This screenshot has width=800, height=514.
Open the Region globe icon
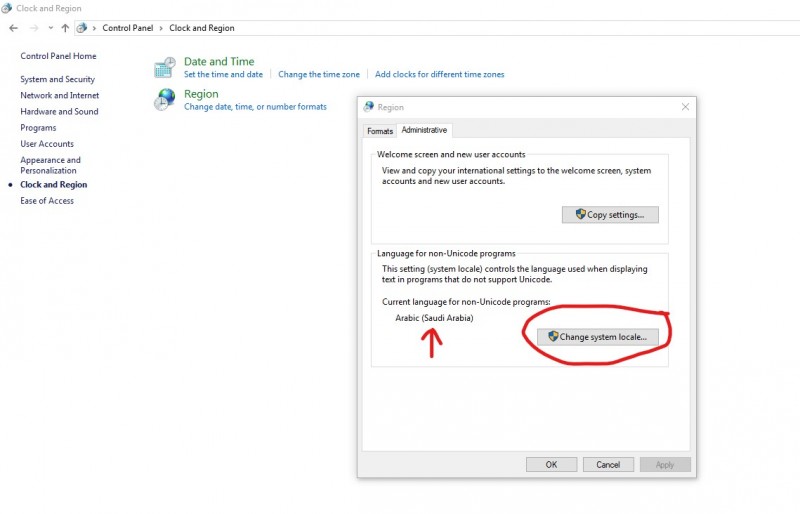pyautogui.click(x=165, y=99)
